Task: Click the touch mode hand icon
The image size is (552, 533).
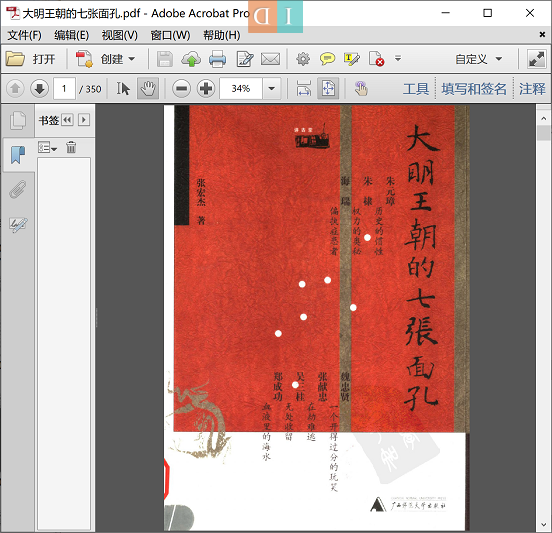Action: (361, 88)
